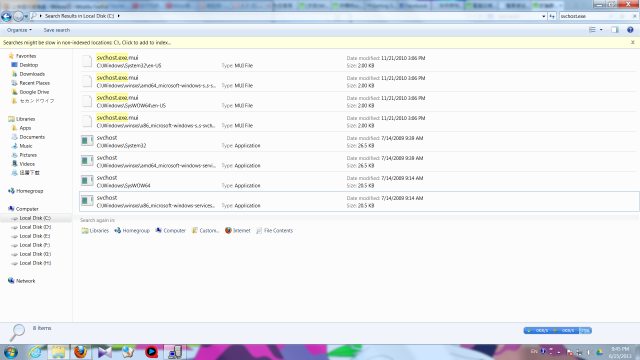640x360 pixels.
Task: Open the Organize menu
Action: coord(19,30)
